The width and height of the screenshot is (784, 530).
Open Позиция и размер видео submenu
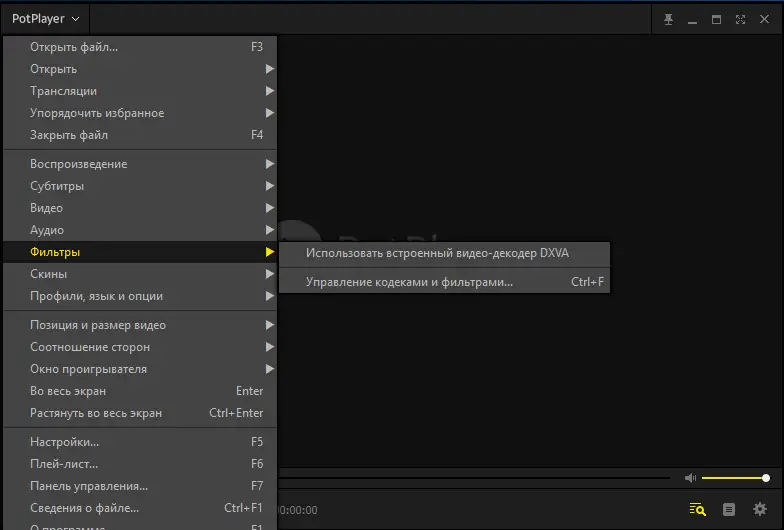pyautogui.click(x=140, y=325)
